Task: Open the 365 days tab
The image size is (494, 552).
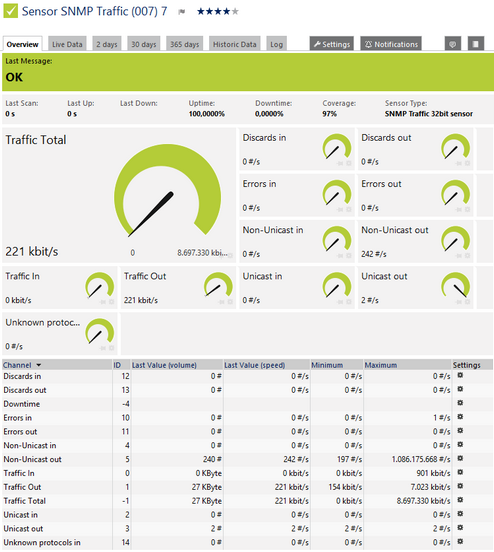Action: pyautogui.click(x=185, y=44)
